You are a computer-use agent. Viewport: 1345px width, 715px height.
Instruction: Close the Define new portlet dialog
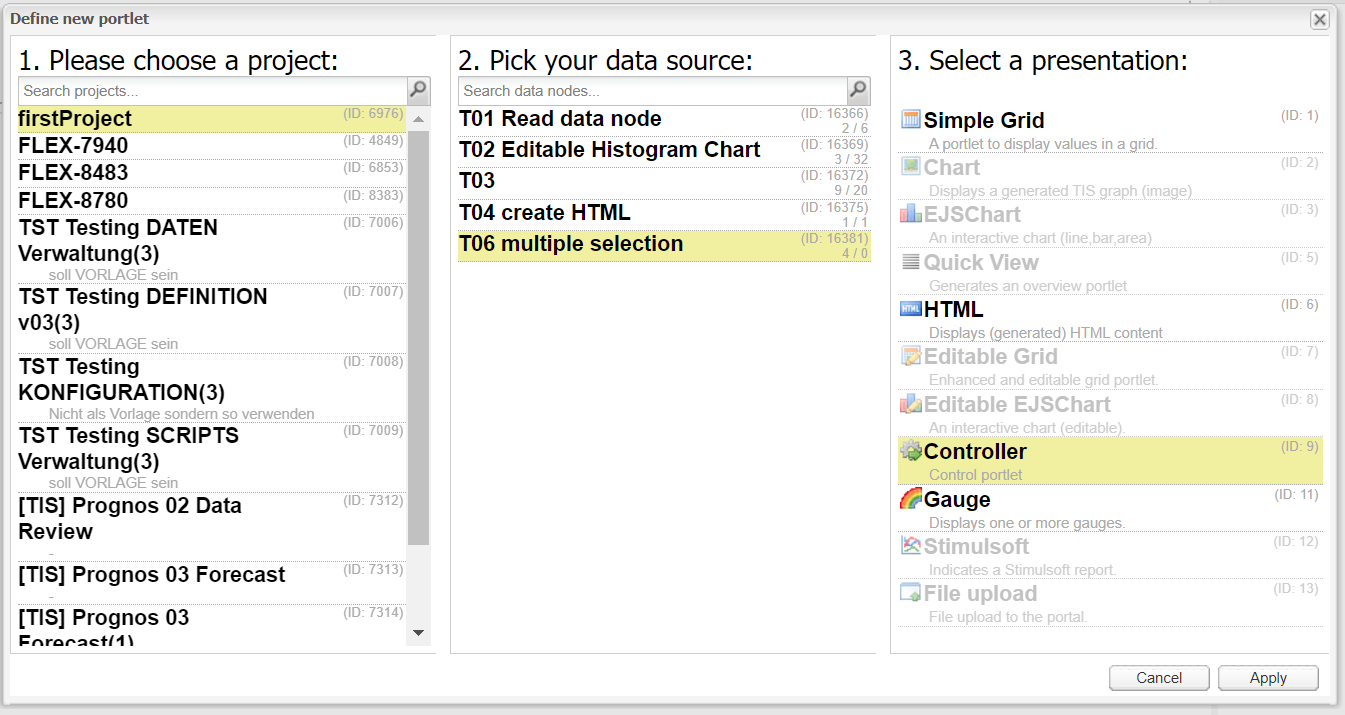[x=1320, y=20]
